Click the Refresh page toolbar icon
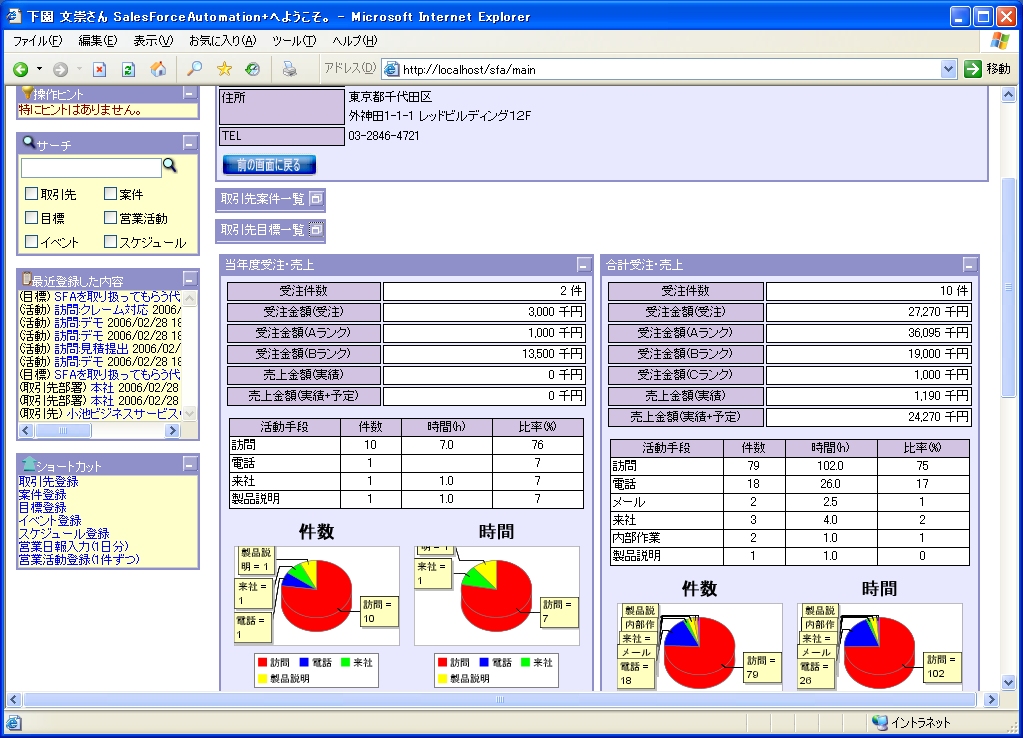This screenshot has height=738, width=1023. [x=129, y=69]
